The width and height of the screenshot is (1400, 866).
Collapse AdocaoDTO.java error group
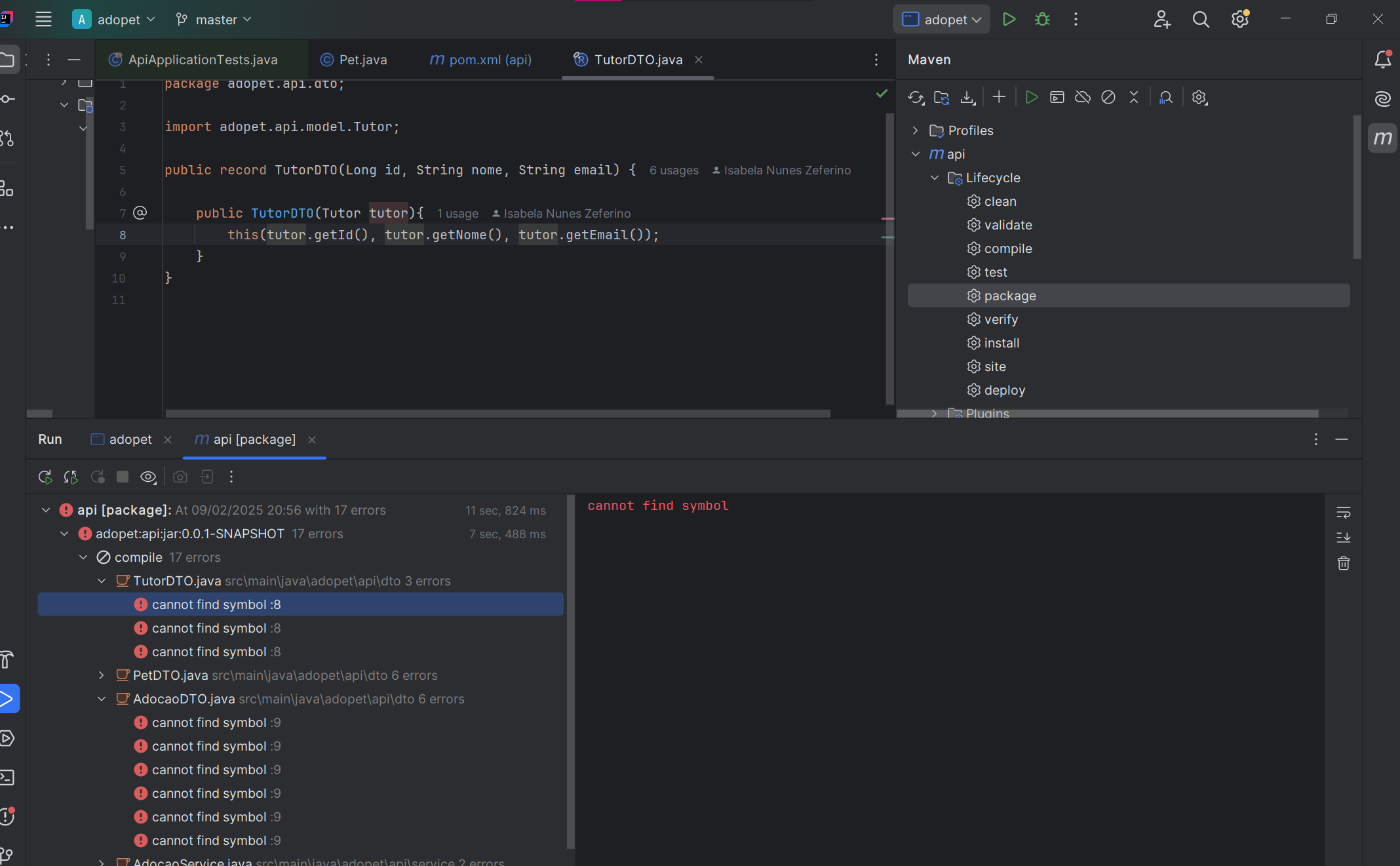coord(102,699)
